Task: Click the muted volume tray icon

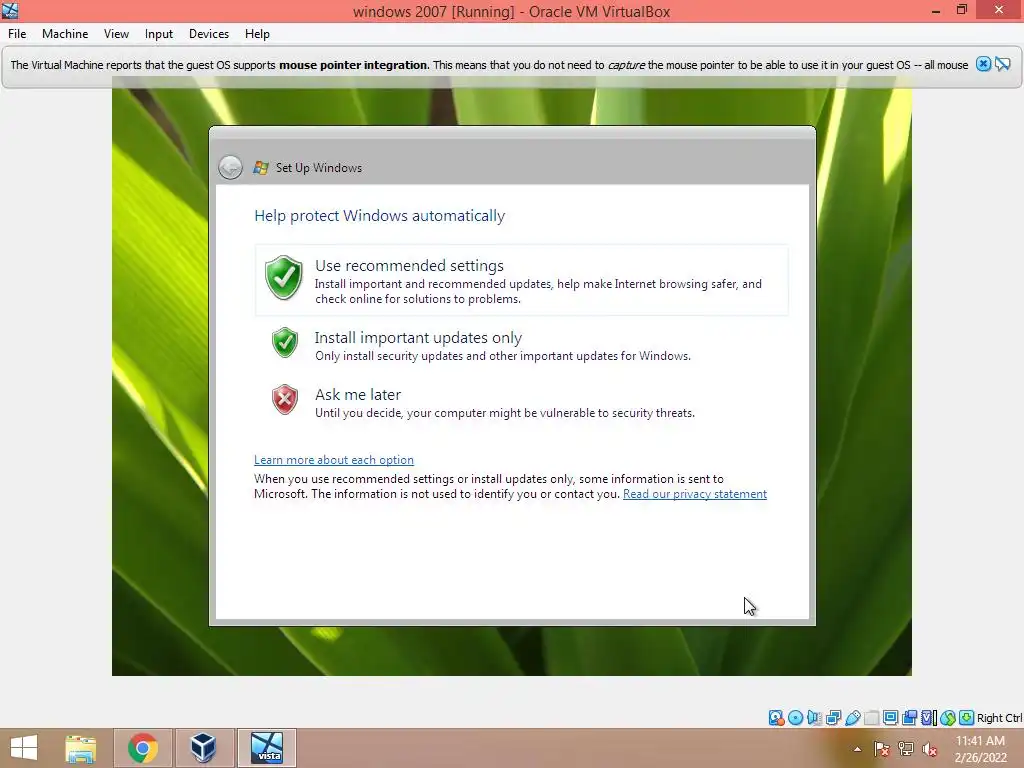Action: (x=930, y=749)
